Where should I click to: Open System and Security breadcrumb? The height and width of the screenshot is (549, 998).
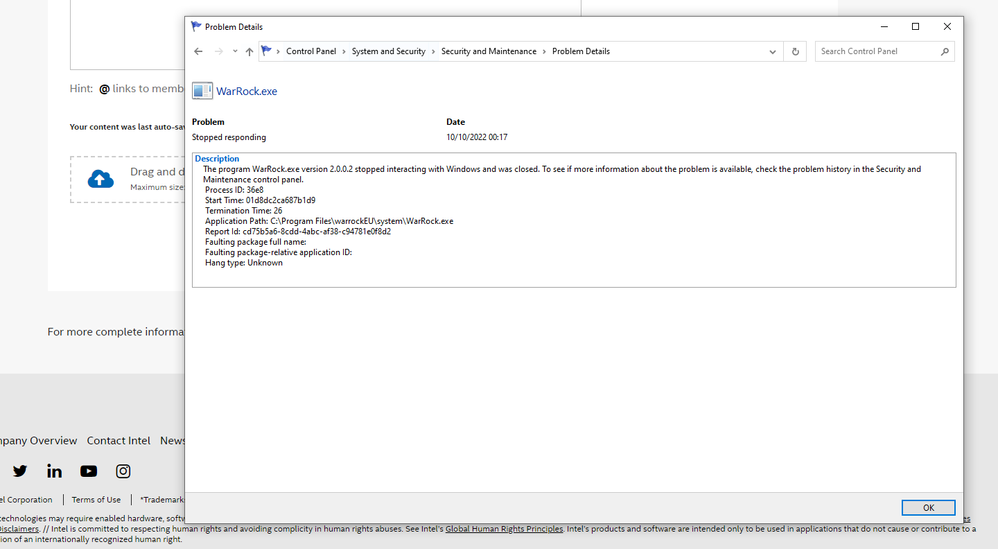click(x=388, y=52)
